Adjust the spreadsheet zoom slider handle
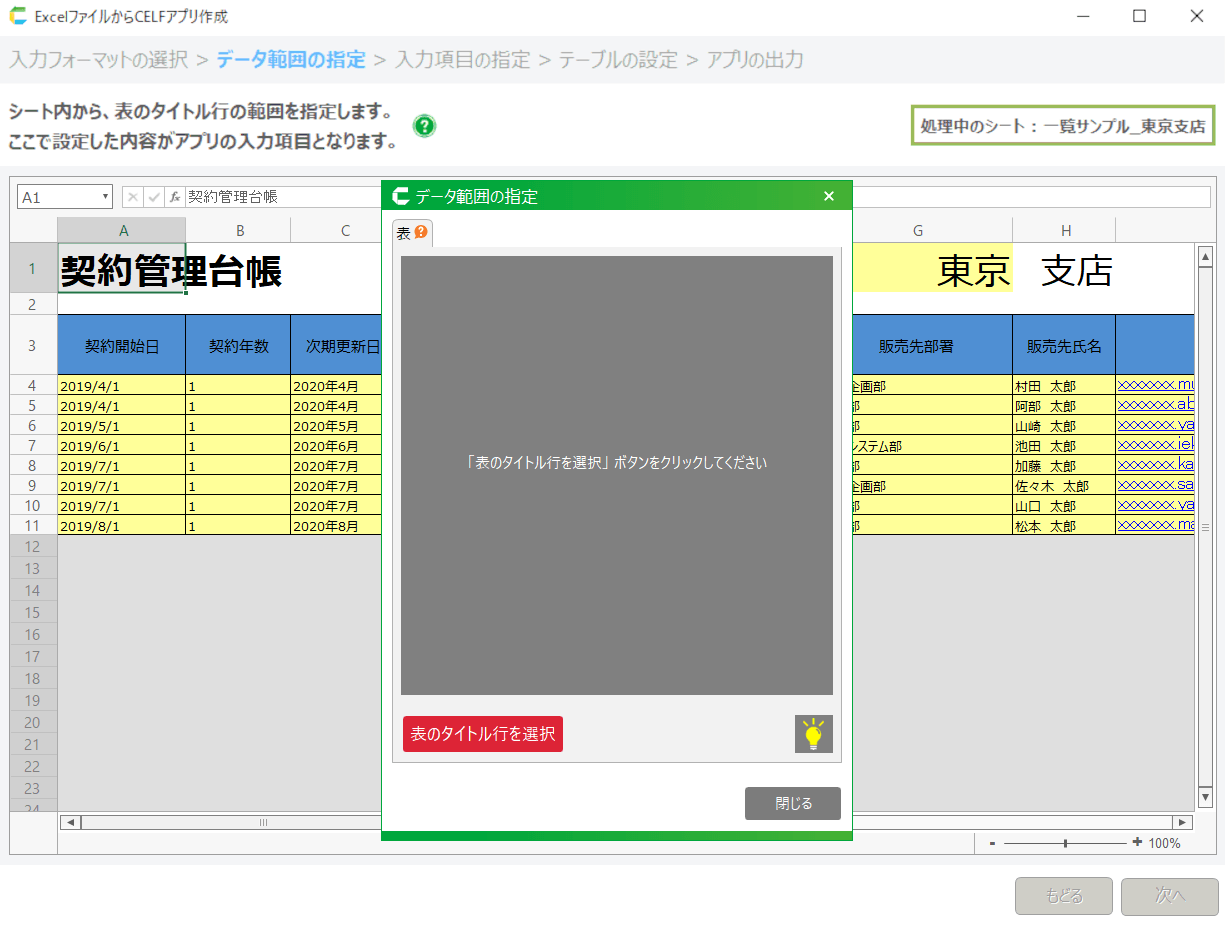This screenshot has width=1225, height=931. point(1065,843)
